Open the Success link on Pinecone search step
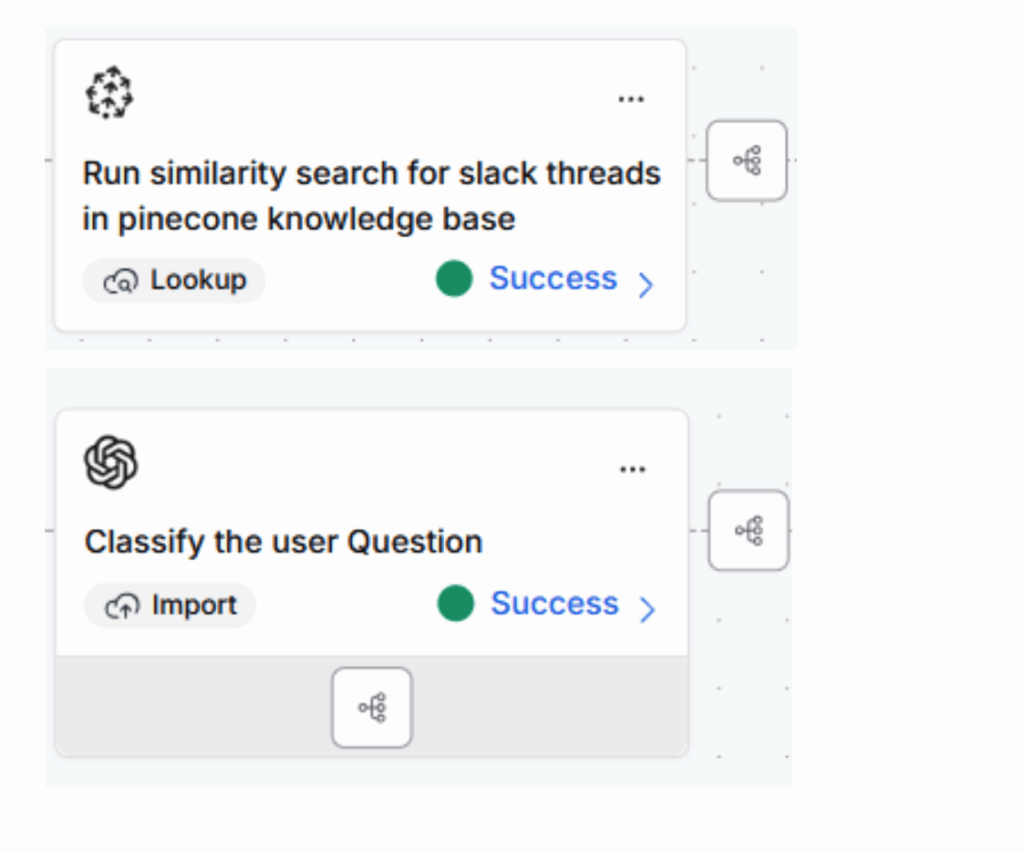 pos(553,278)
